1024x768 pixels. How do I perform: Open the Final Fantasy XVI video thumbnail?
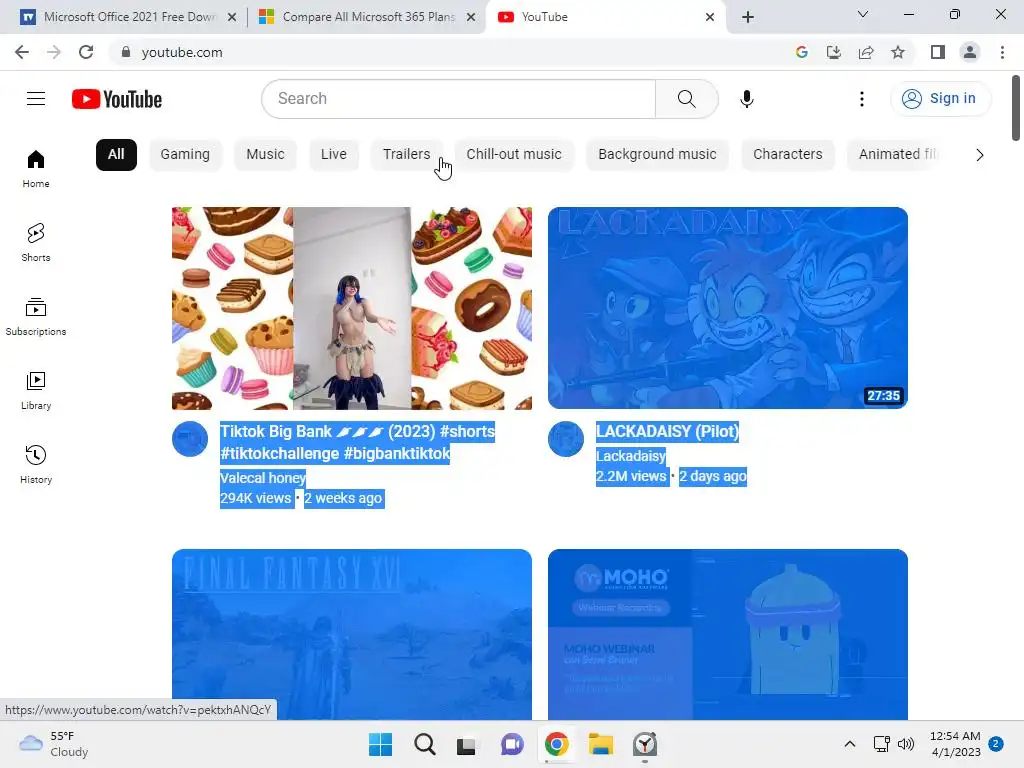[x=351, y=634]
